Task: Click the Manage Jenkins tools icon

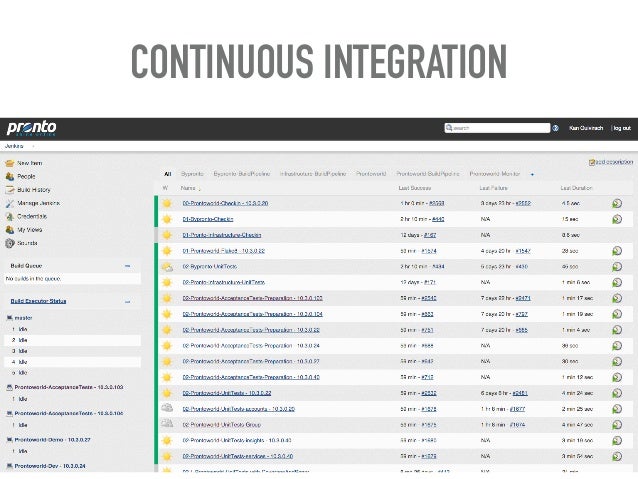Action: click(10, 203)
